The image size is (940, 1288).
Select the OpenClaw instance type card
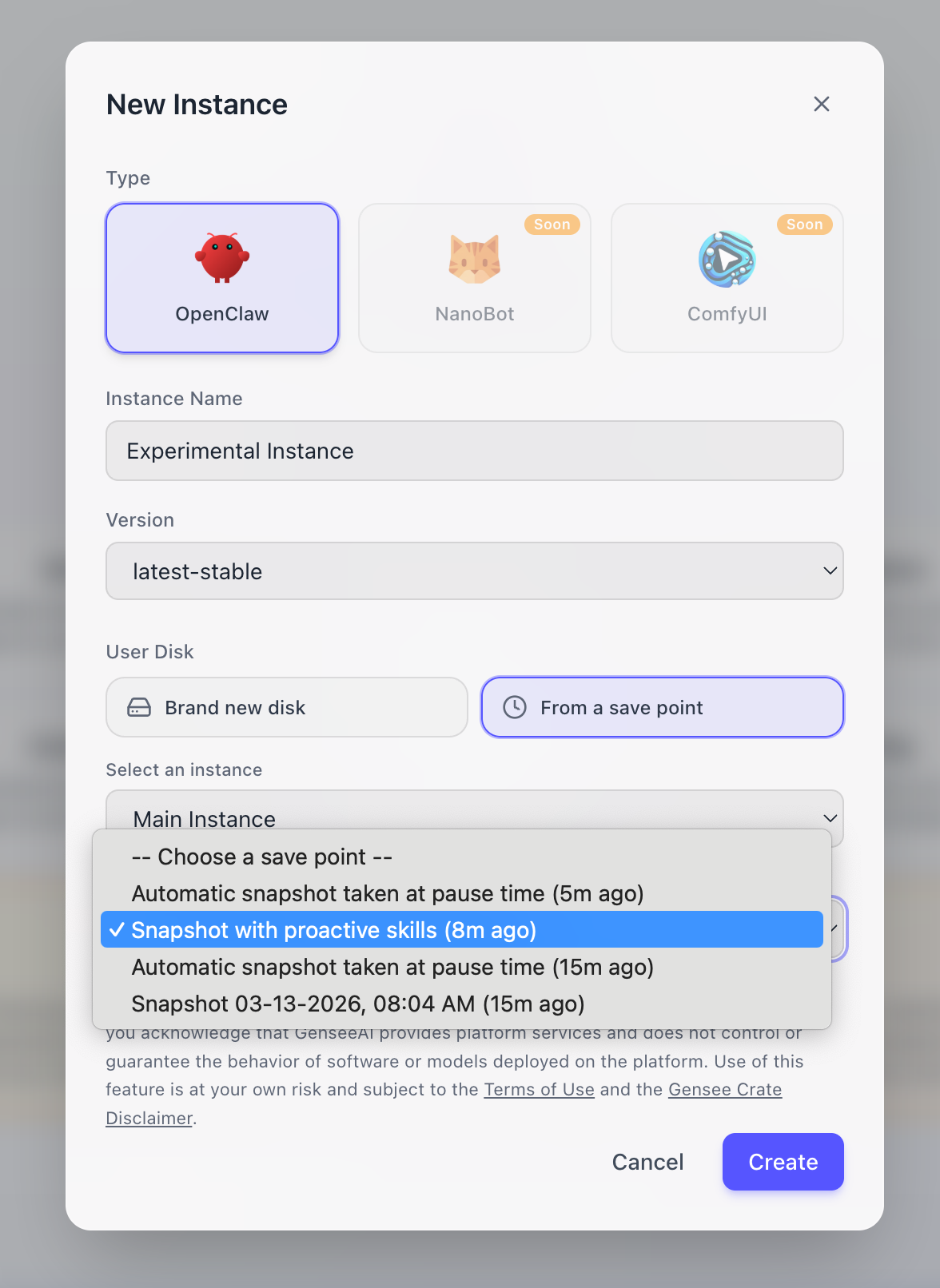(x=221, y=278)
